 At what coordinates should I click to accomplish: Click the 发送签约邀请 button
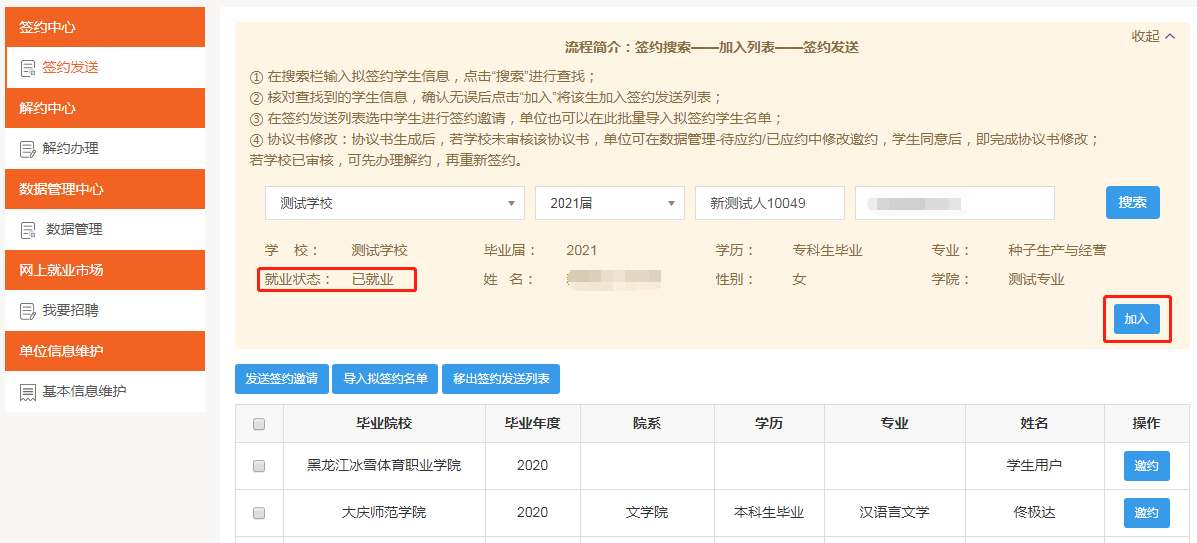pyautogui.click(x=281, y=379)
